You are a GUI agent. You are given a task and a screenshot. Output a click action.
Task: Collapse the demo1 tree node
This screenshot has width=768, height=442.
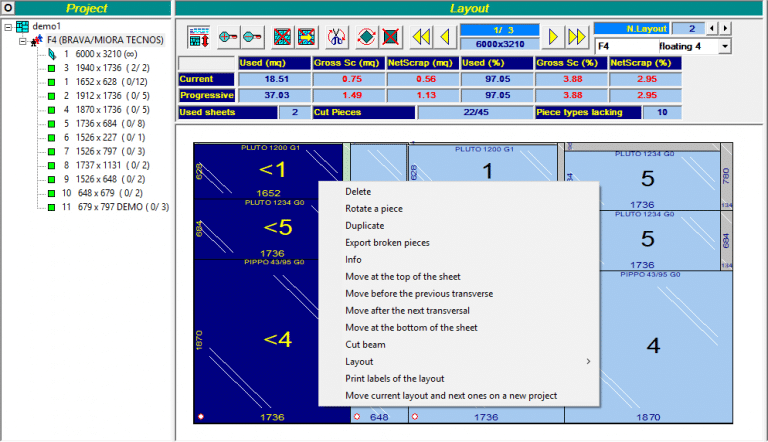point(8,27)
